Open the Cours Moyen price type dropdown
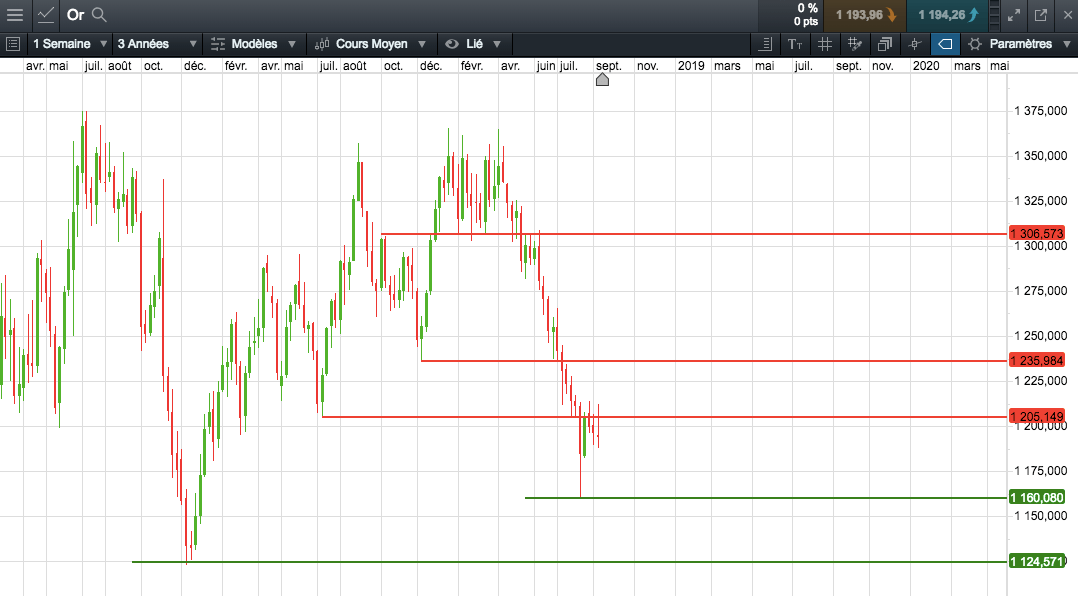The width and height of the screenshot is (1078, 596). point(422,44)
